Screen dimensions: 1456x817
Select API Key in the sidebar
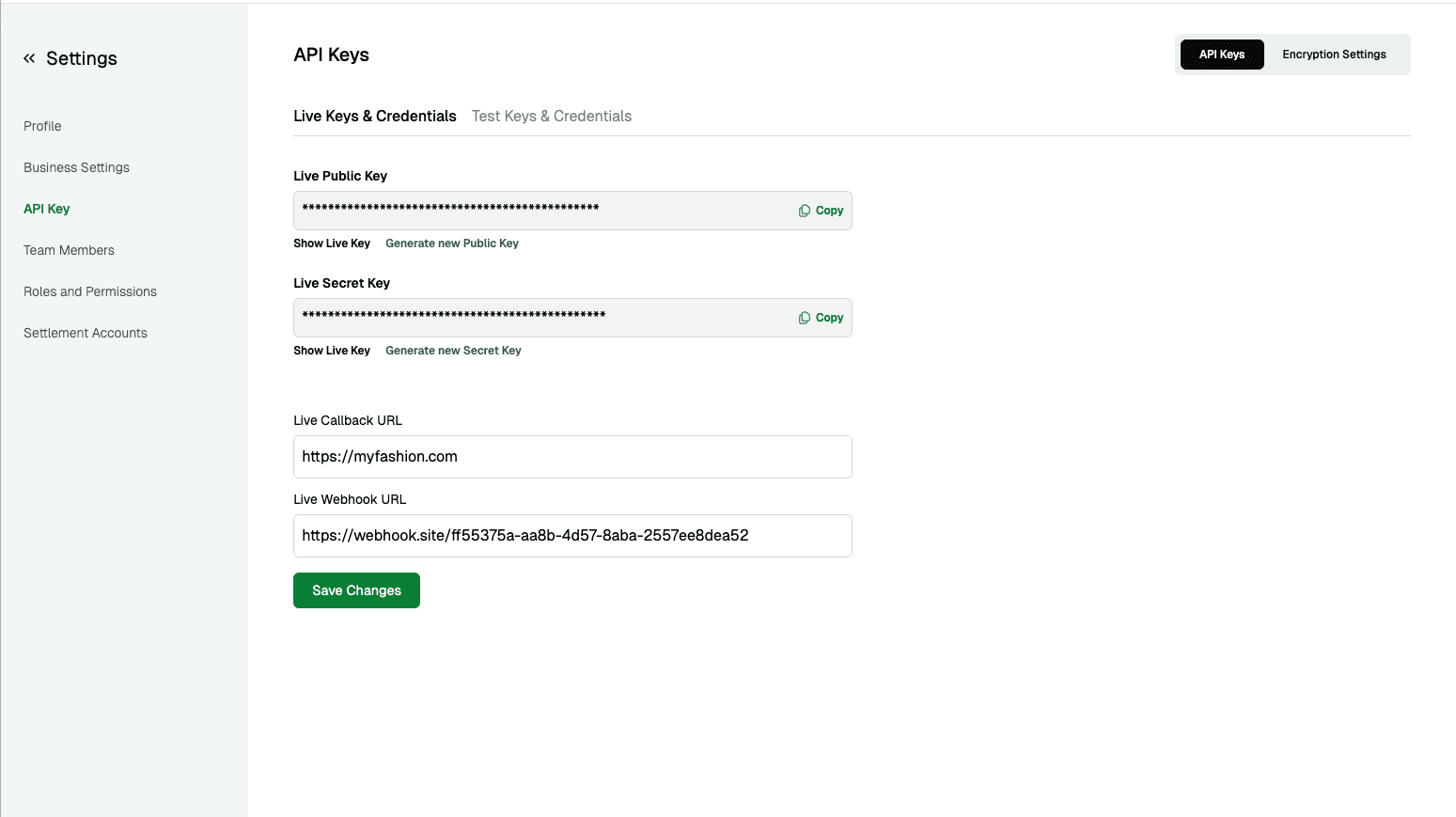click(x=47, y=208)
